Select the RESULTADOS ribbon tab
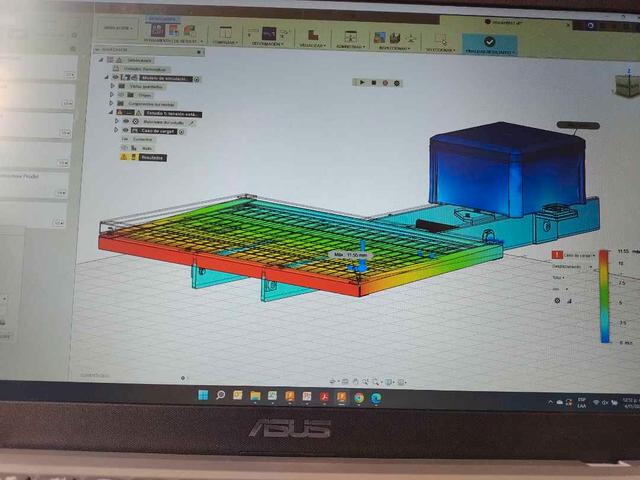 pyautogui.click(x=162, y=19)
